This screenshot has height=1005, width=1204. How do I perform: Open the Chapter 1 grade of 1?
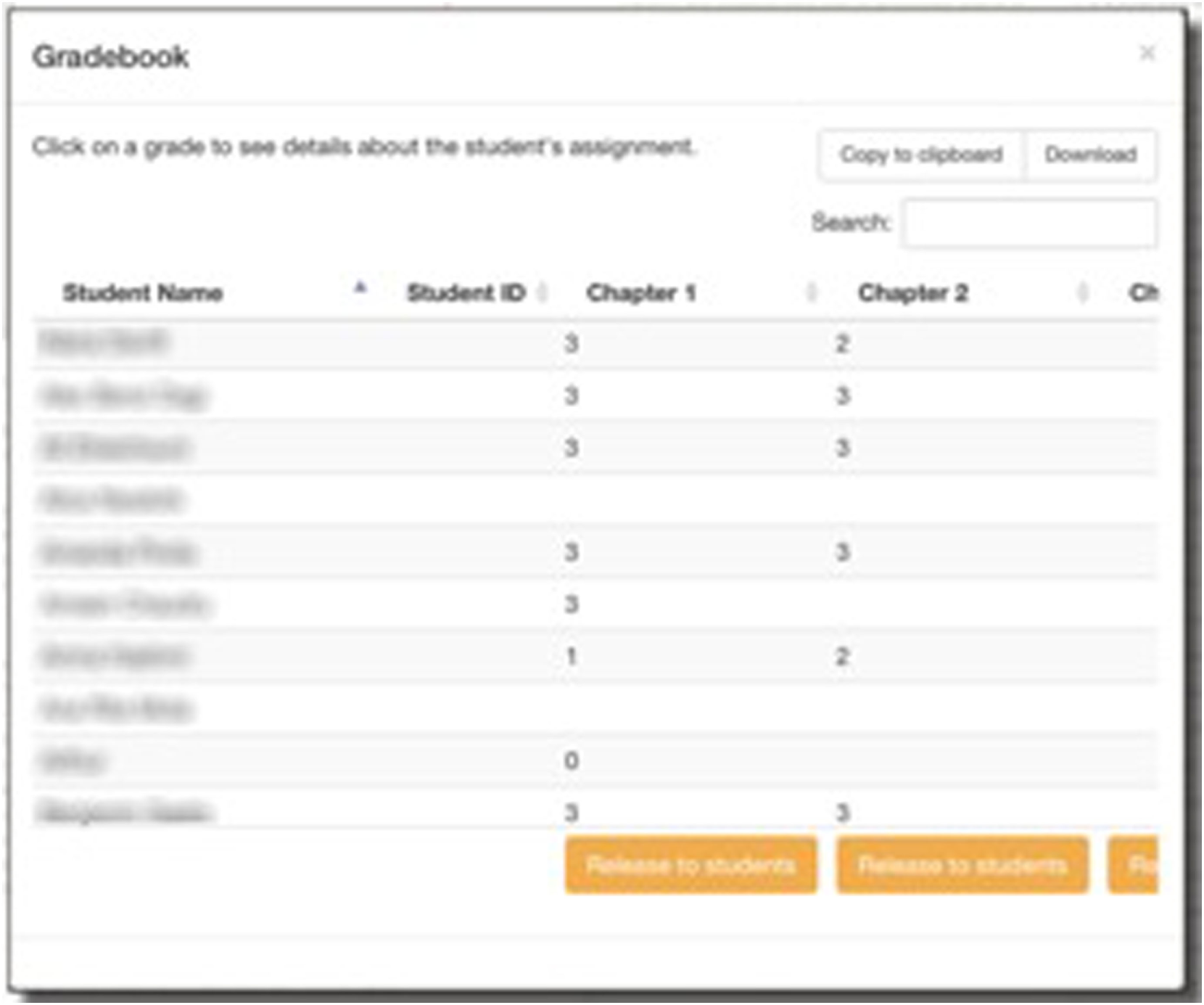click(572, 657)
